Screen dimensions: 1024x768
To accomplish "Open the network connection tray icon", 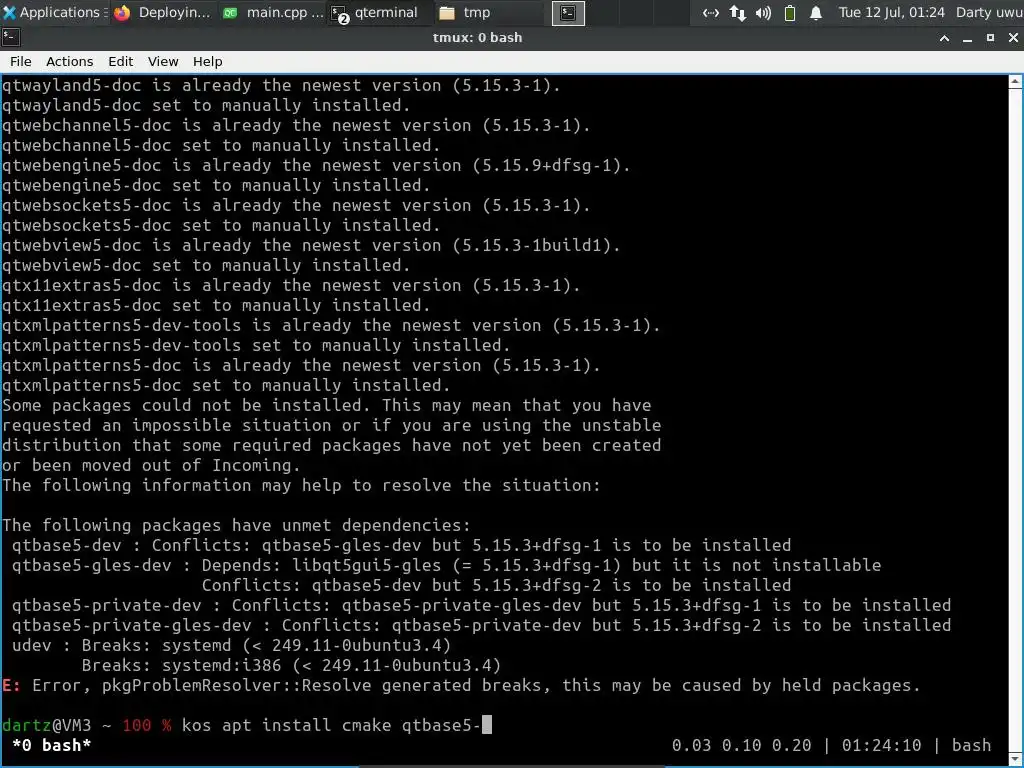I will point(711,12).
